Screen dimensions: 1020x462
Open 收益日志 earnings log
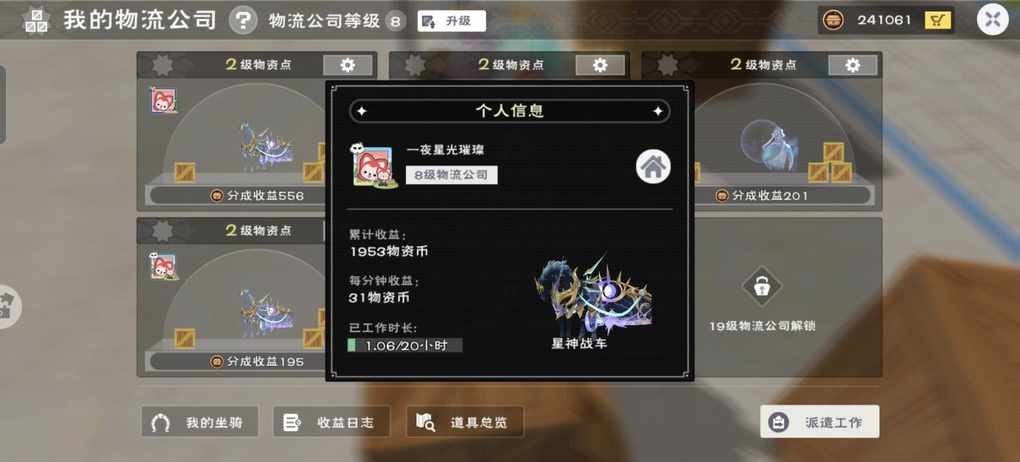pos(332,422)
